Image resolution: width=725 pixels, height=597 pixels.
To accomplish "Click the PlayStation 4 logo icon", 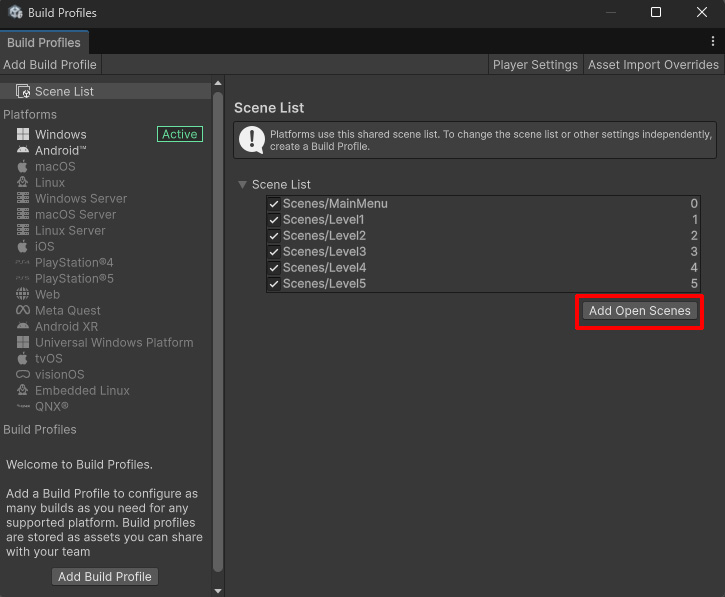I will [23, 262].
